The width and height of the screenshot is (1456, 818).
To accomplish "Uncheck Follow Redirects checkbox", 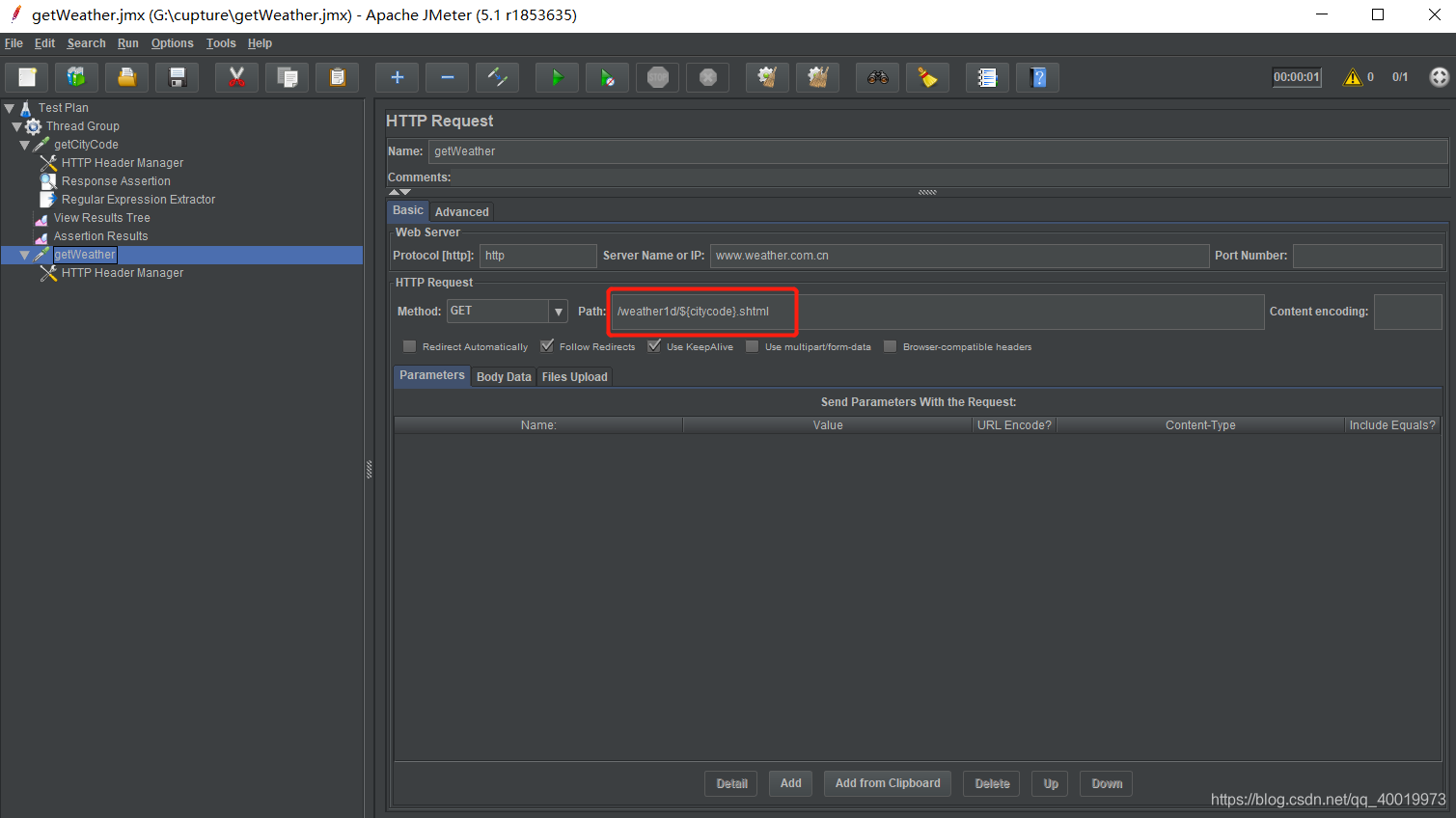I will pos(547,346).
